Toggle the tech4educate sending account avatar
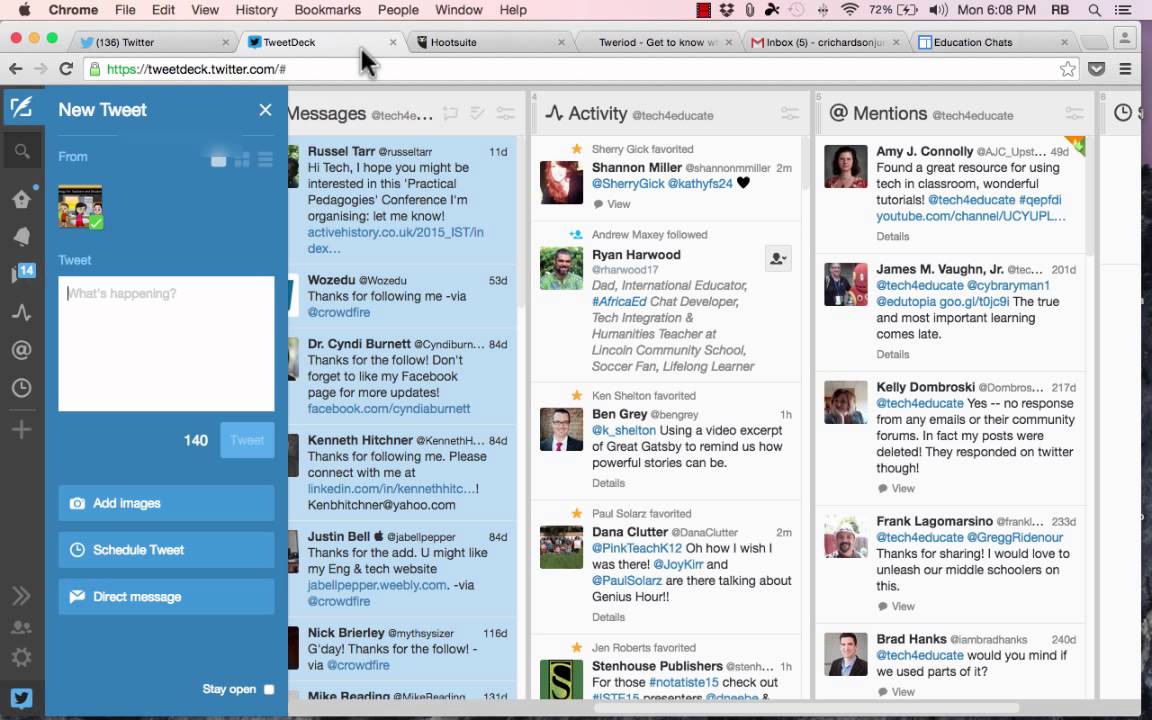This screenshot has width=1152, height=720. click(x=80, y=206)
